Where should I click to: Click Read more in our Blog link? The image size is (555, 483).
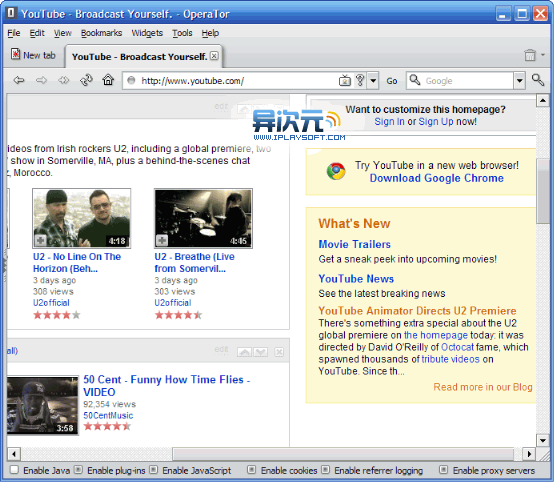[483, 387]
